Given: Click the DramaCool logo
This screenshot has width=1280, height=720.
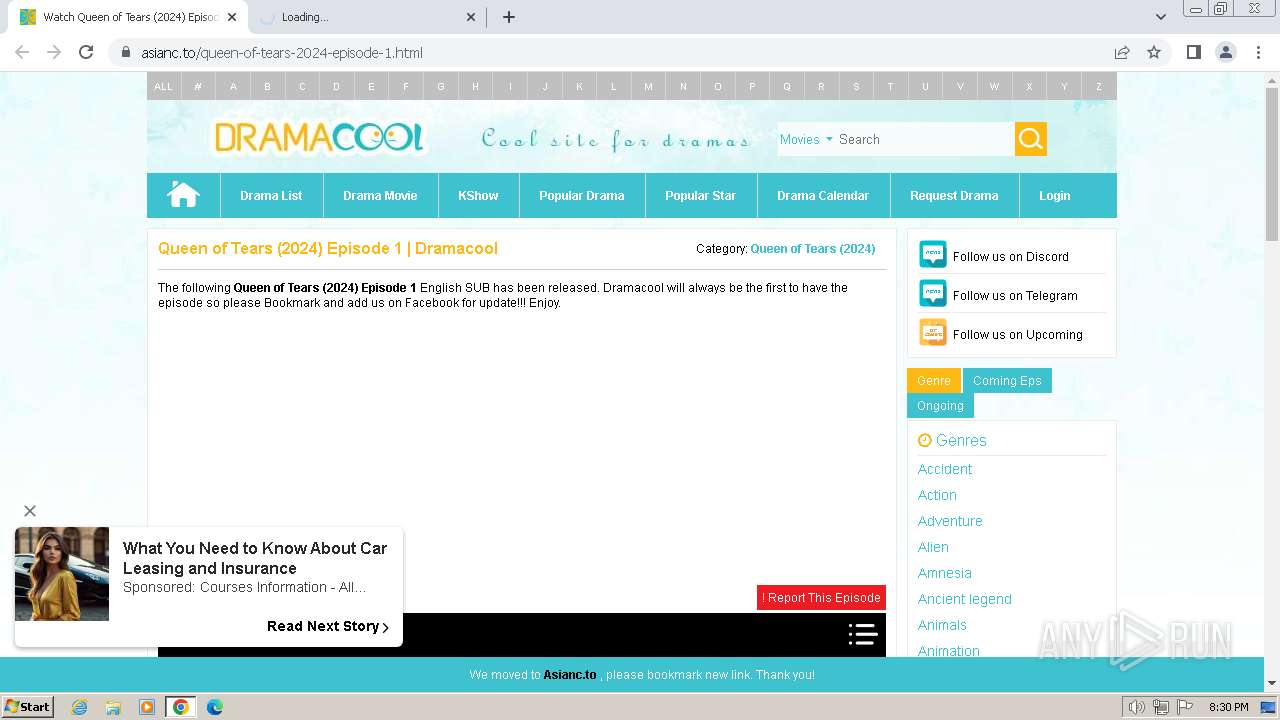Looking at the screenshot, I should point(318,137).
